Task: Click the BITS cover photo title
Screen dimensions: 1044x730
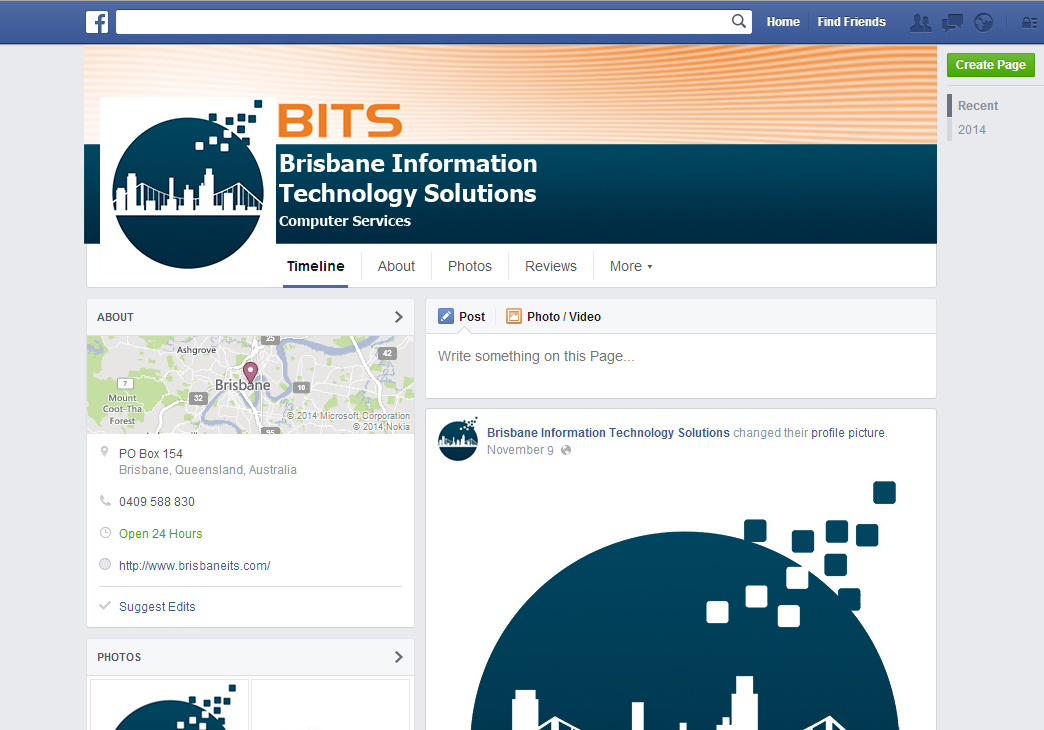Action: click(x=340, y=120)
